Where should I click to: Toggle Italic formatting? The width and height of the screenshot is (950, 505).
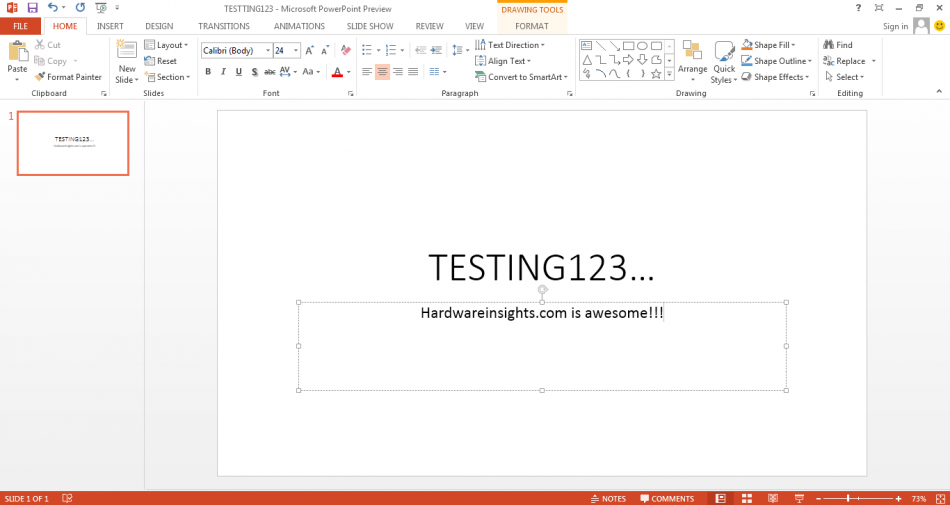tap(223, 71)
